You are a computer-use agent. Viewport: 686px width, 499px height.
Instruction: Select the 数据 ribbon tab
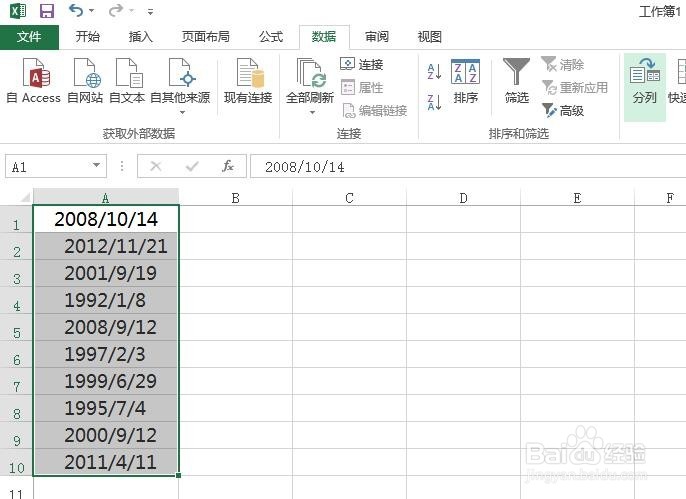coord(324,37)
